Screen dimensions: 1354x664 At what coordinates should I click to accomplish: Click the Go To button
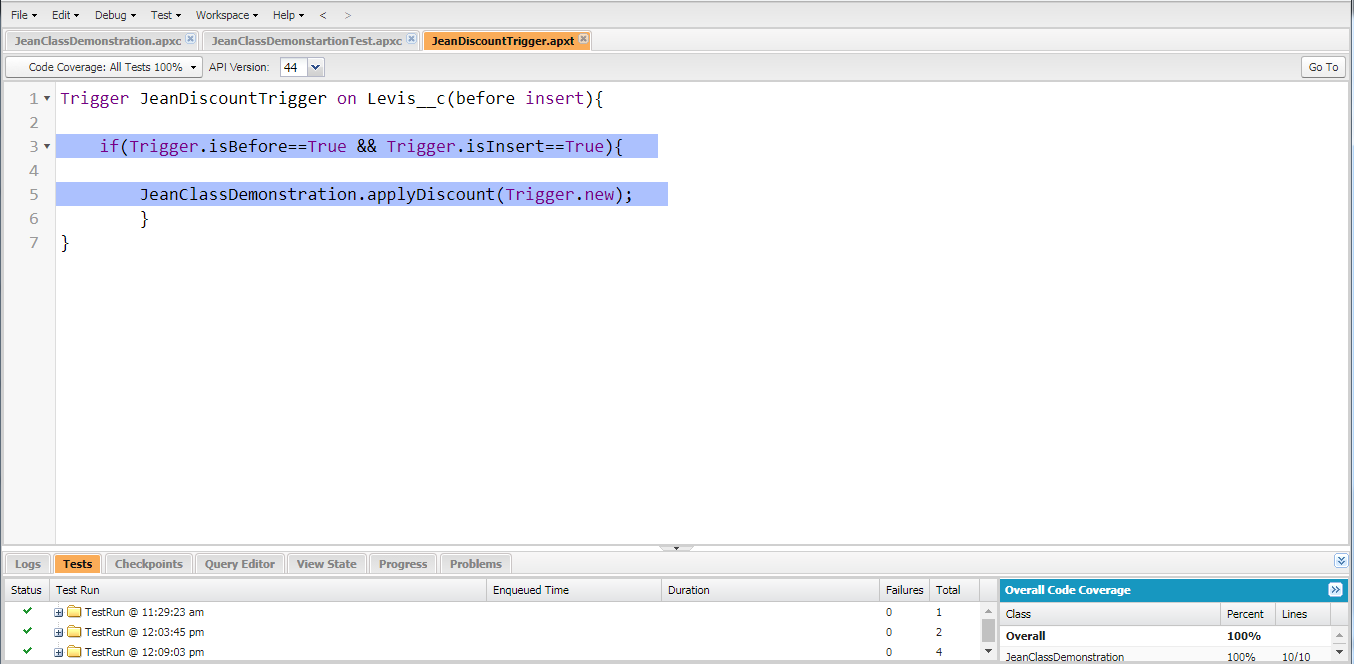[x=1322, y=66]
